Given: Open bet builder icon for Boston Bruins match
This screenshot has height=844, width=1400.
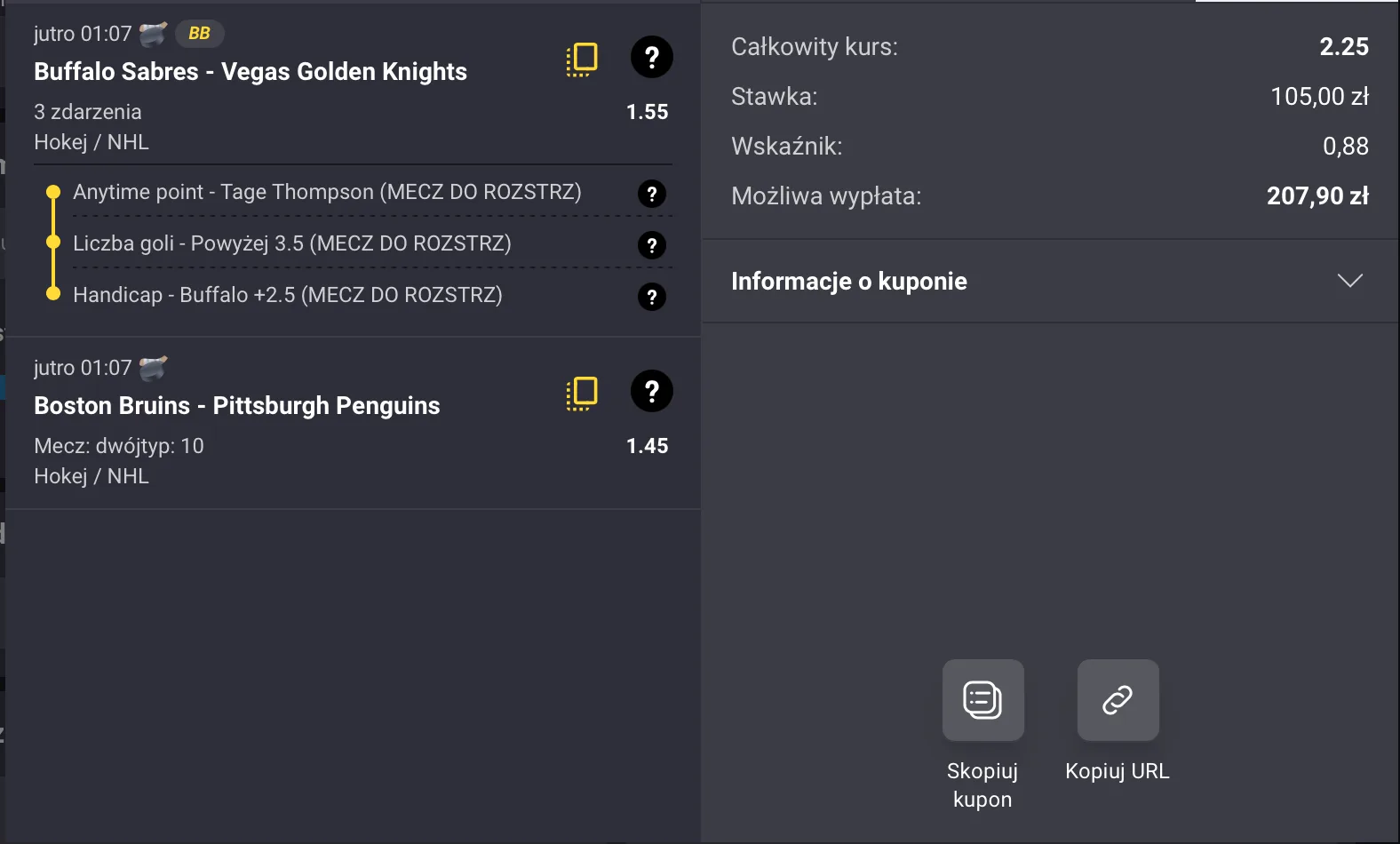Looking at the screenshot, I should [581, 391].
